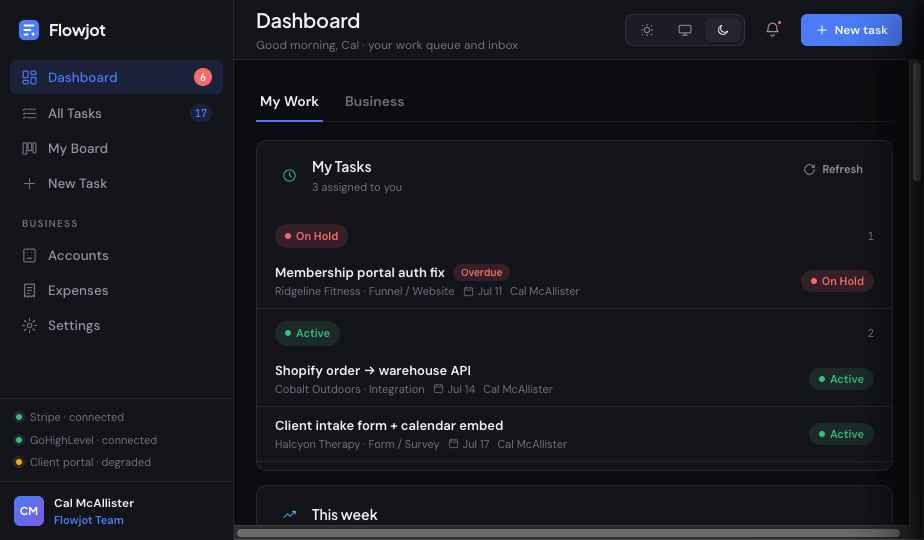Collapse the Active group header
924x540 pixels.
coord(307,333)
